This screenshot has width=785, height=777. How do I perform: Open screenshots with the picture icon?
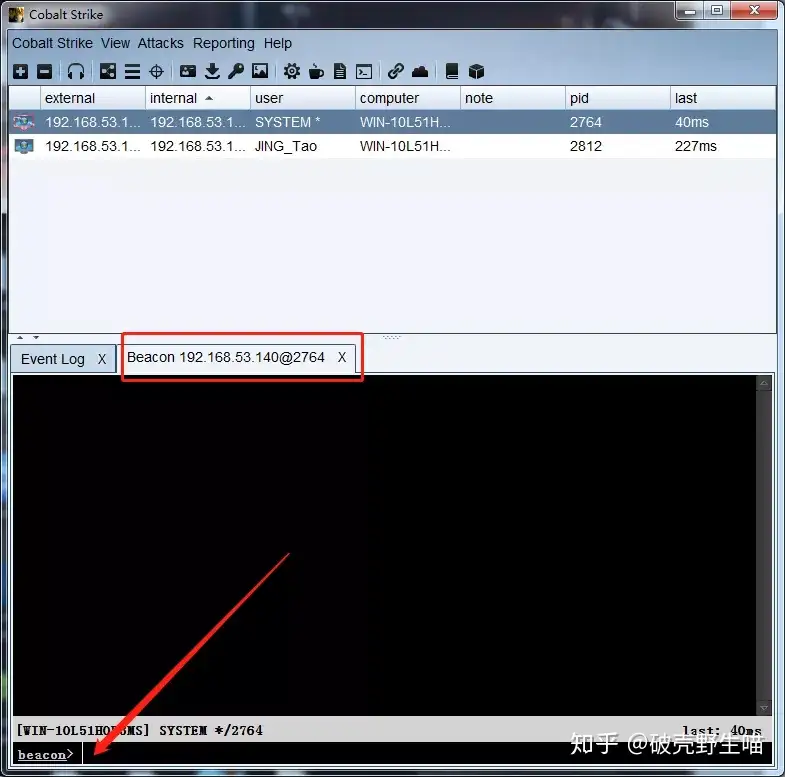(260, 71)
